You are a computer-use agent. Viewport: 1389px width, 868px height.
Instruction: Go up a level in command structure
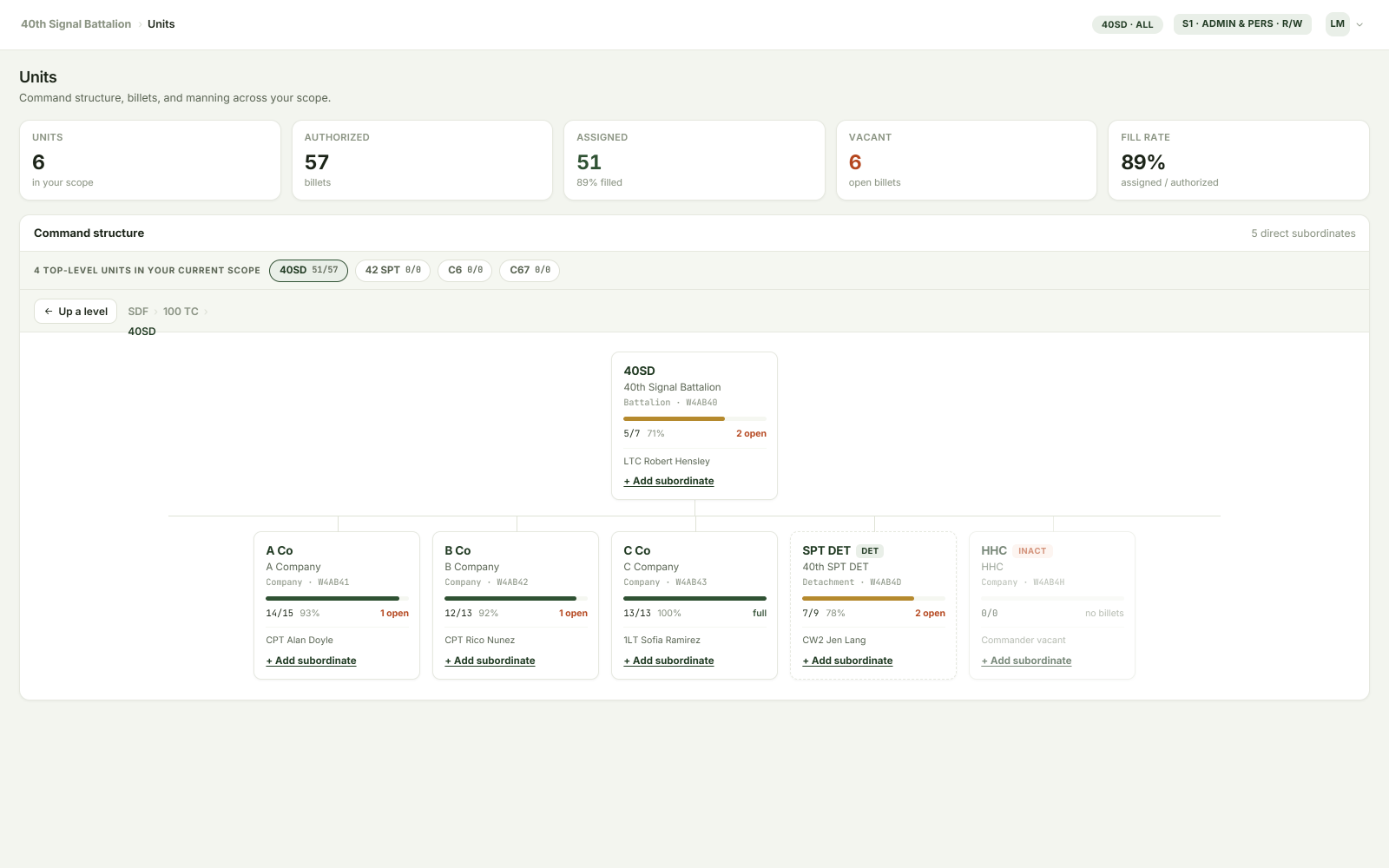[x=76, y=312]
